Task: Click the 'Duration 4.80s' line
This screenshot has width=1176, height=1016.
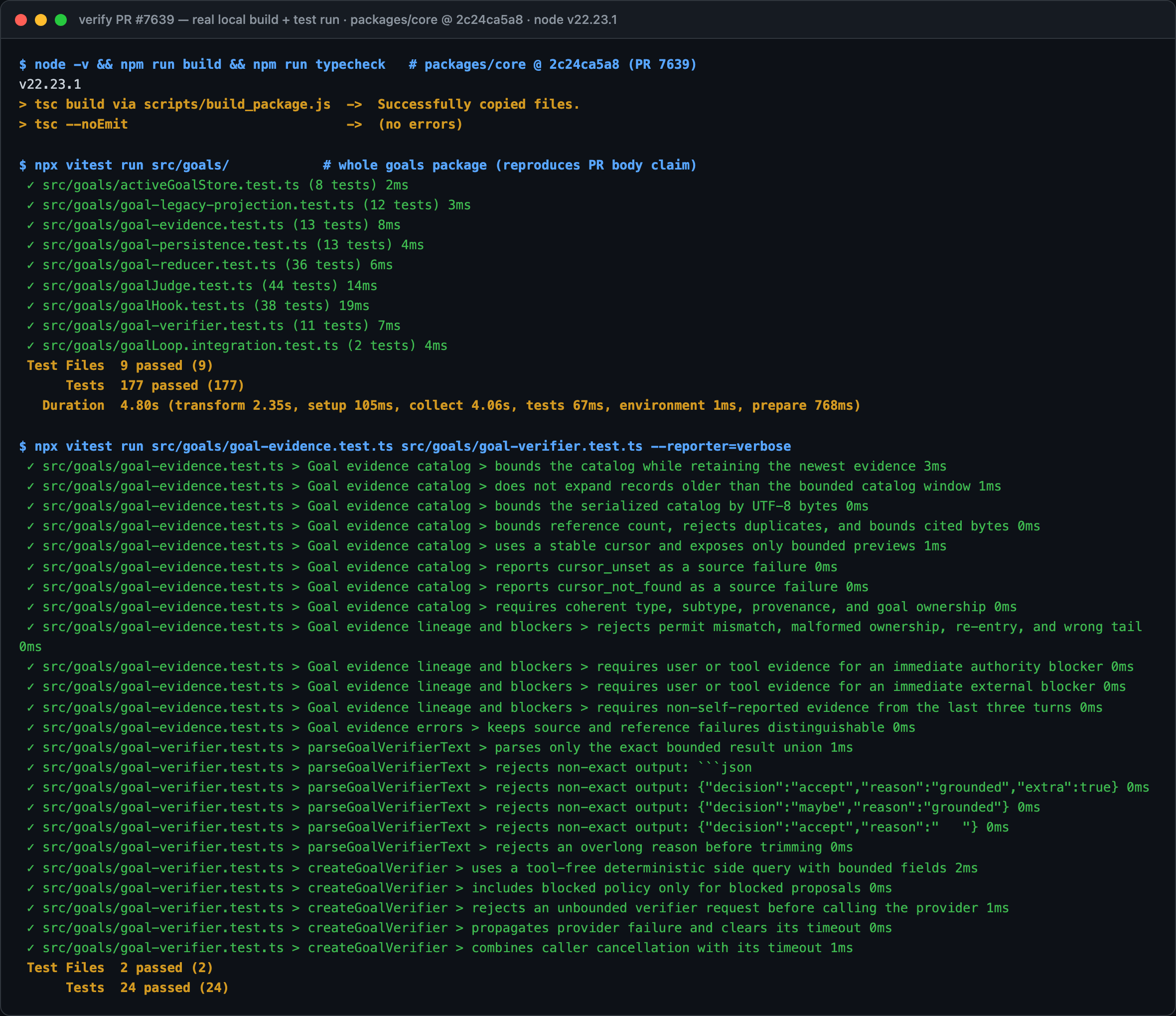Action: [451, 405]
